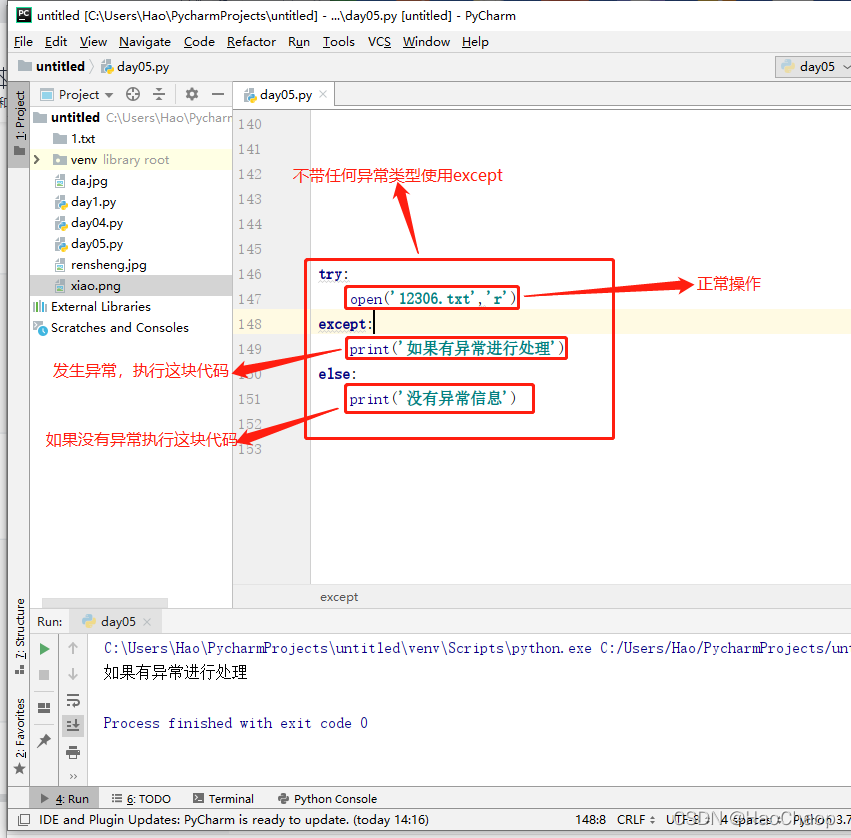The image size is (851, 838).
Task: Pin the Run tool window
Action: coord(42,740)
